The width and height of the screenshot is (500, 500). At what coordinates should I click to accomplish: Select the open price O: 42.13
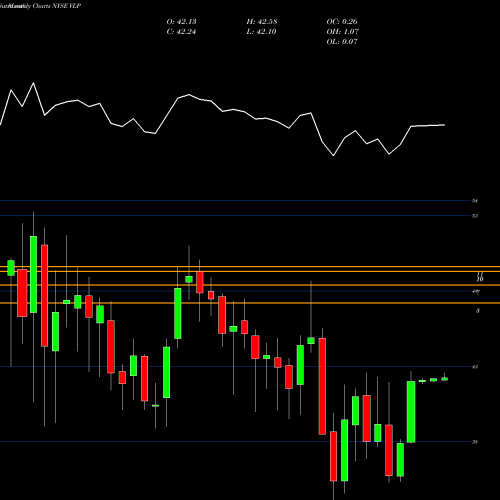click(x=181, y=22)
